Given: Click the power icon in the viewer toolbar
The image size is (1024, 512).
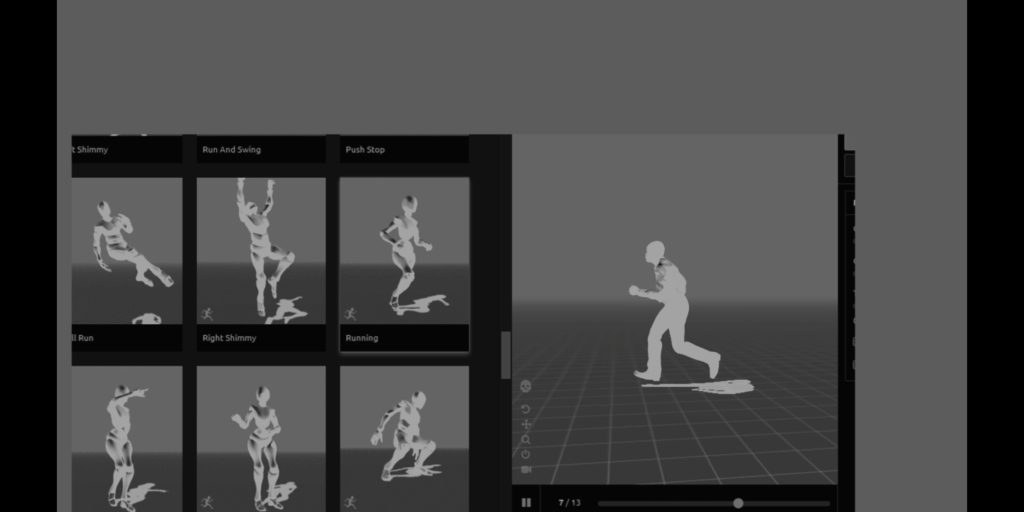Looking at the screenshot, I should pos(526,454).
